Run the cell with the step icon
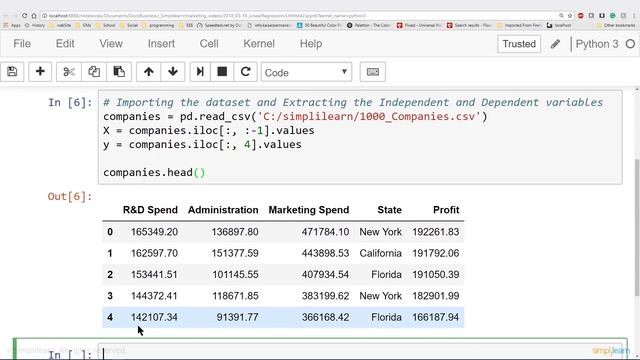Image resolution: width=640 pixels, height=360 pixels. (x=200, y=72)
